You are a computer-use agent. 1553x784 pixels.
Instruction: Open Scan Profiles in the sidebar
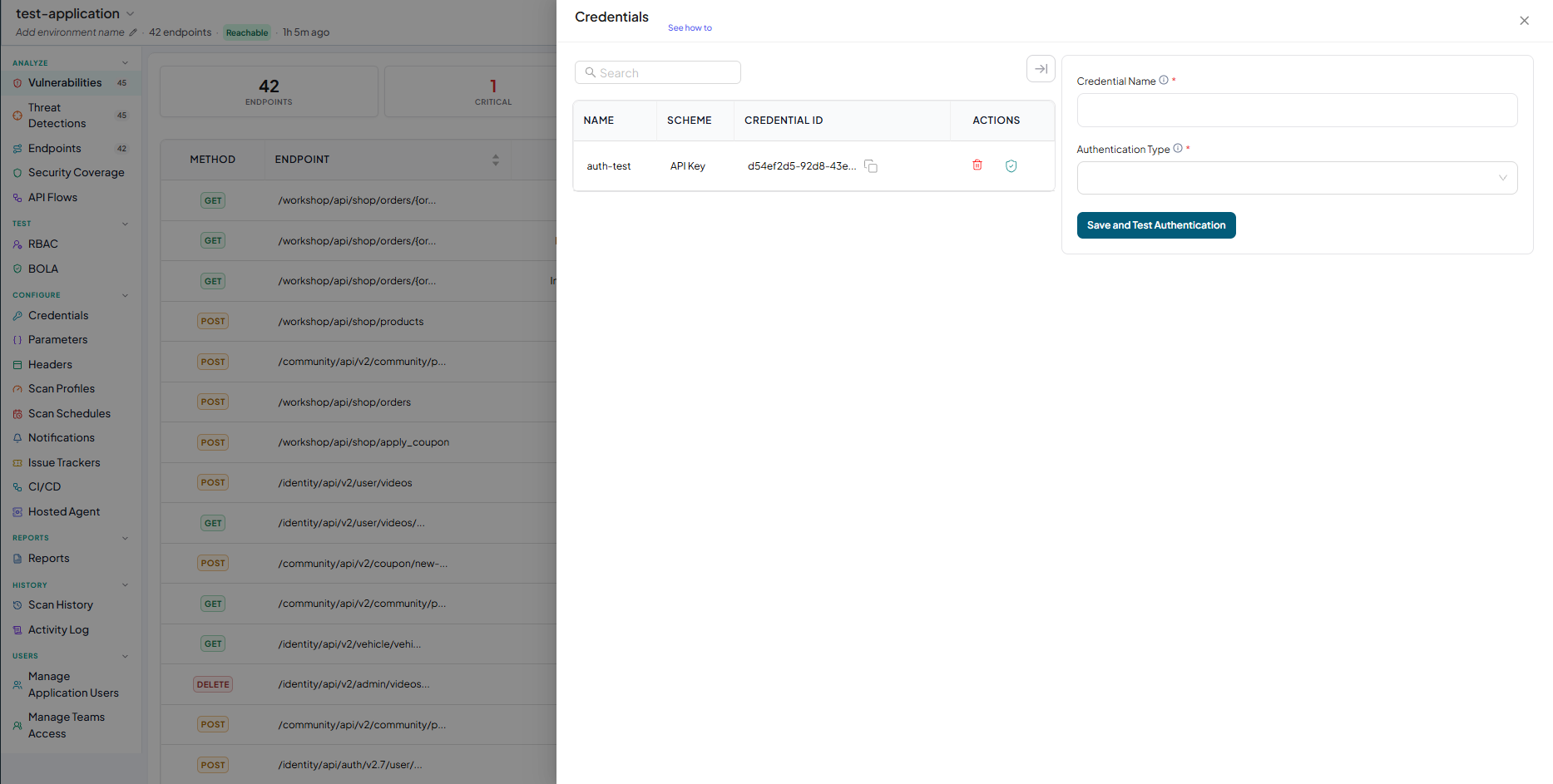(x=62, y=389)
